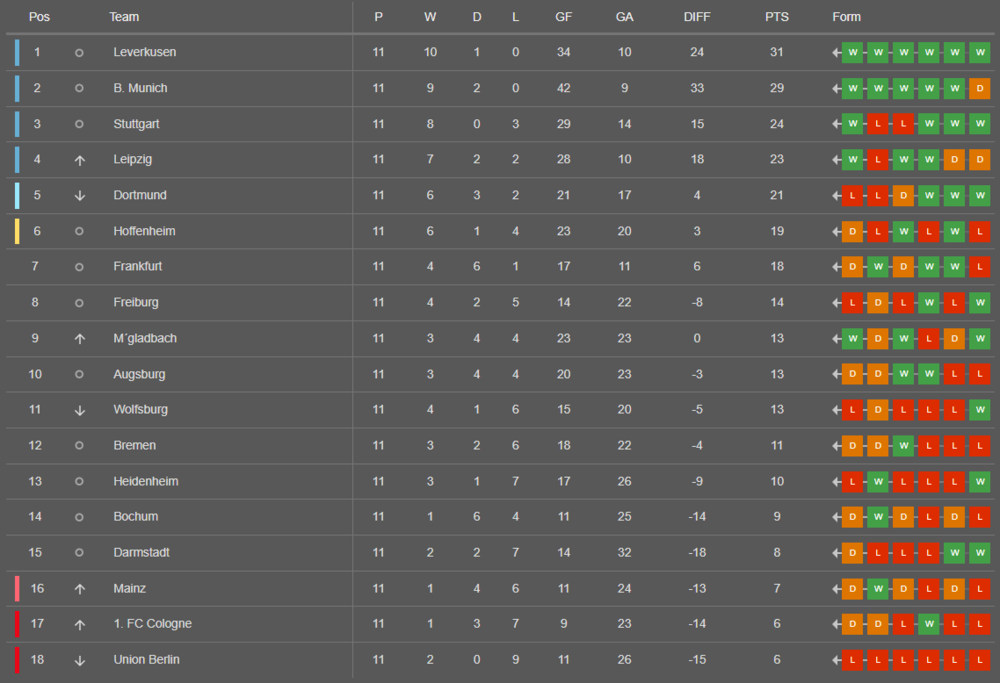Screen dimensions: 1000x683
Task: Click the yellow position marker beside Hoffenheim
Action: coord(17,231)
